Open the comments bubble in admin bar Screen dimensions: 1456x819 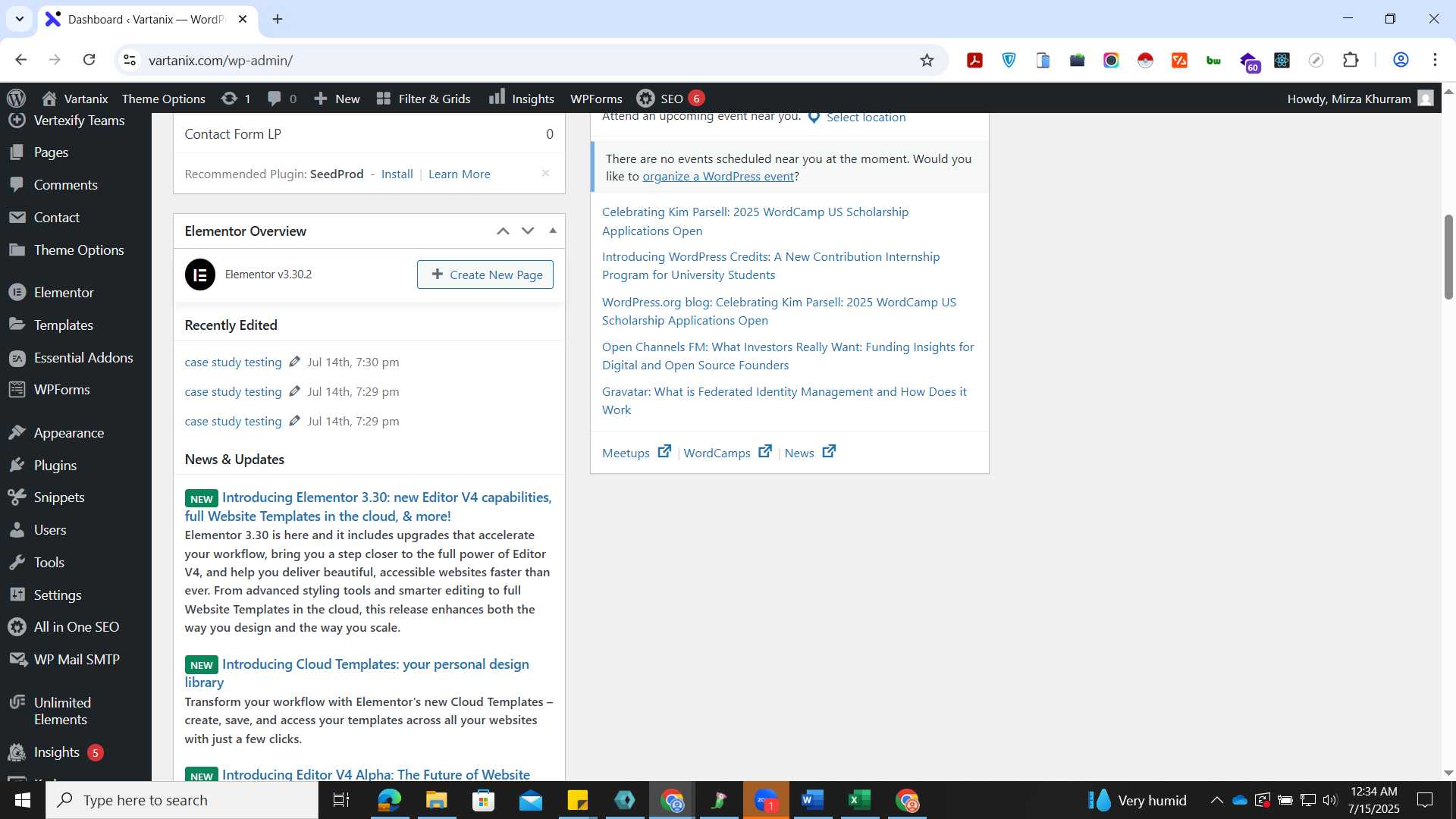(x=281, y=99)
